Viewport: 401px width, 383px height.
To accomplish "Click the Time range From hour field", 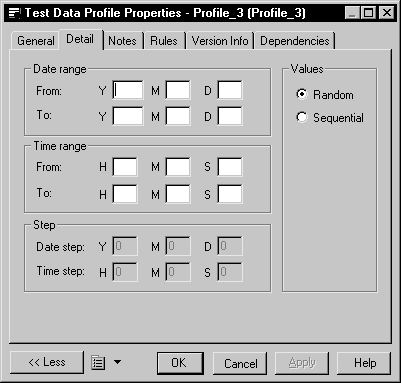I will tap(125, 167).
